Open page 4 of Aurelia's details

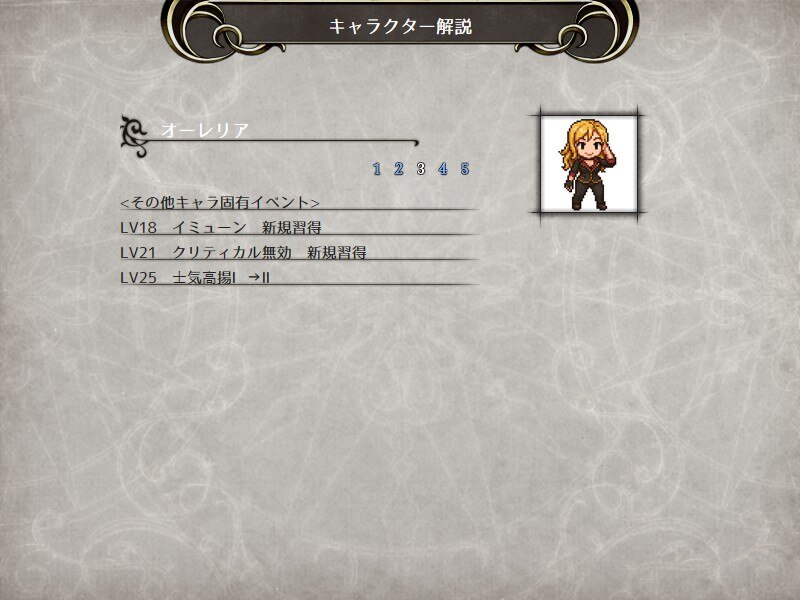pos(442,169)
